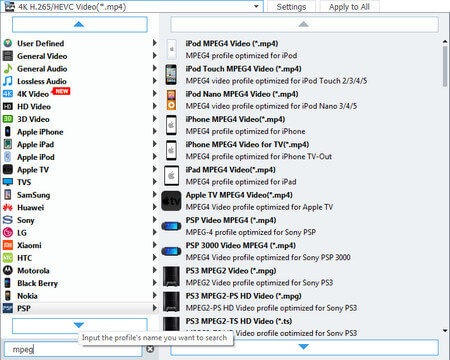Expand the Apple iPhone submenu arrow
The image size is (450, 360).
[155, 131]
